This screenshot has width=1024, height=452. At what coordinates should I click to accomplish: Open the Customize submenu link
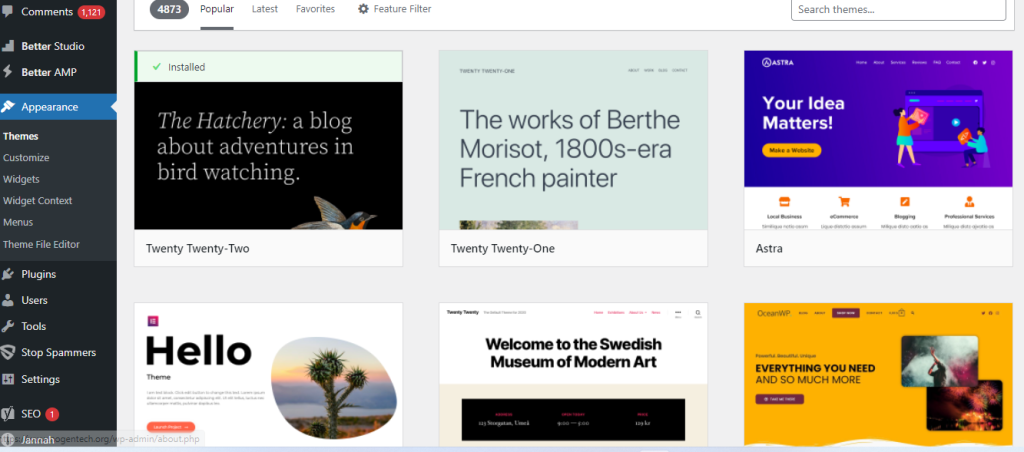click(x=26, y=157)
